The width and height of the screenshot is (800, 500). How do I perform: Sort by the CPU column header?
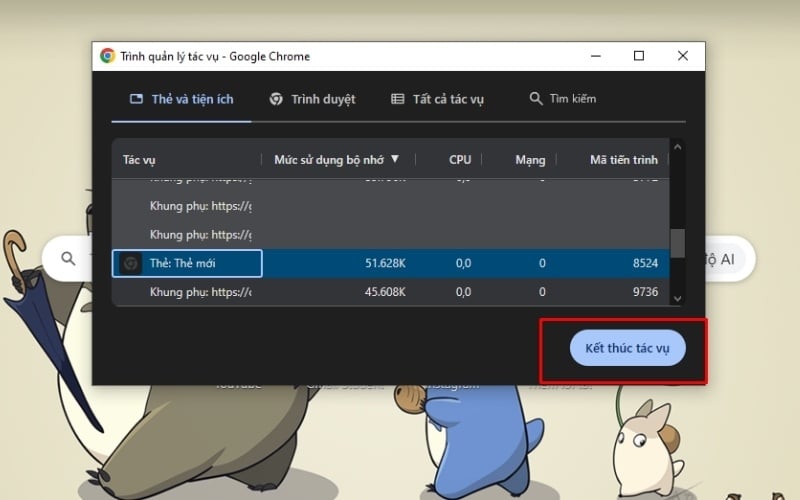tap(460, 160)
